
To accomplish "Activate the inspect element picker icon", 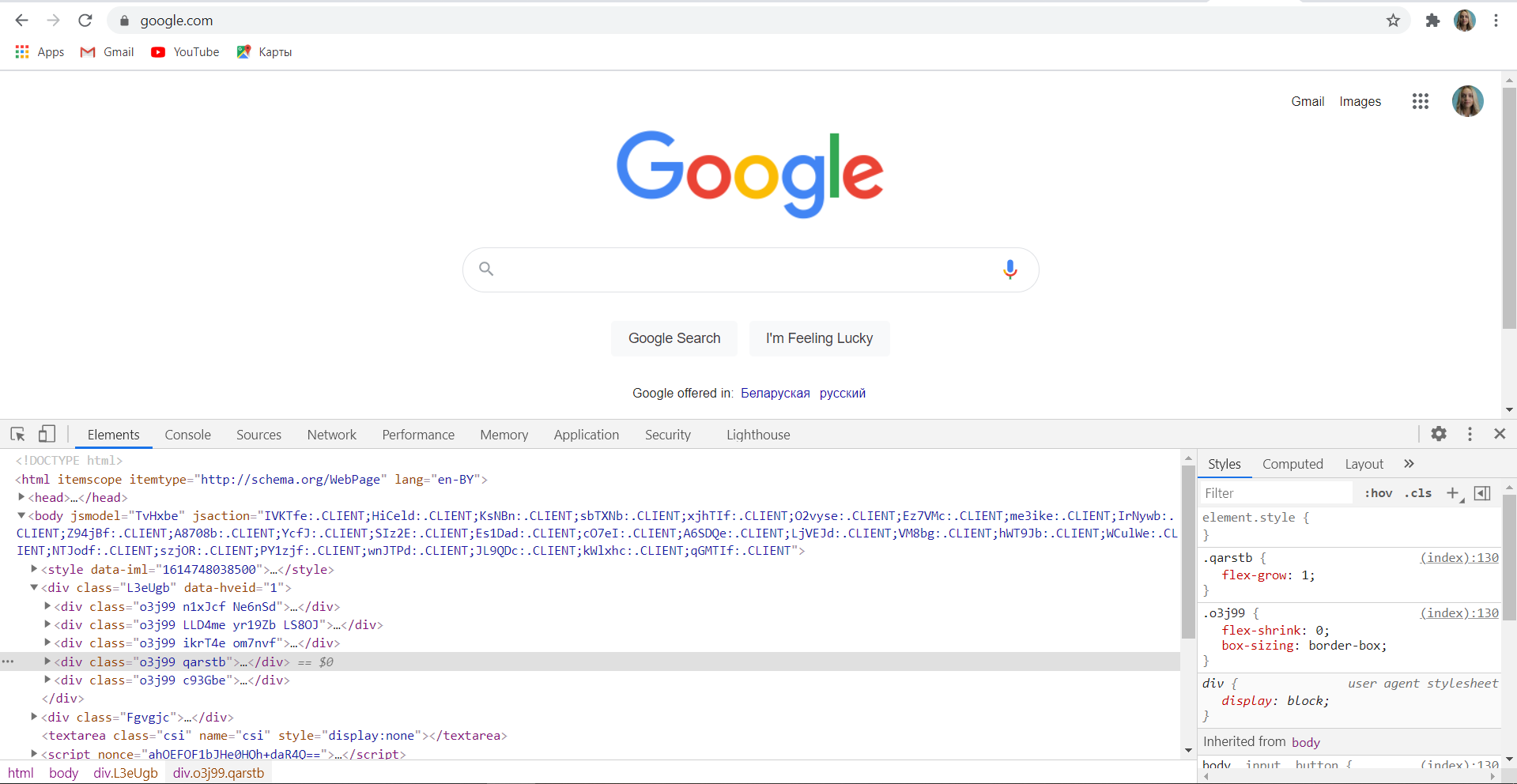I will [17, 434].
